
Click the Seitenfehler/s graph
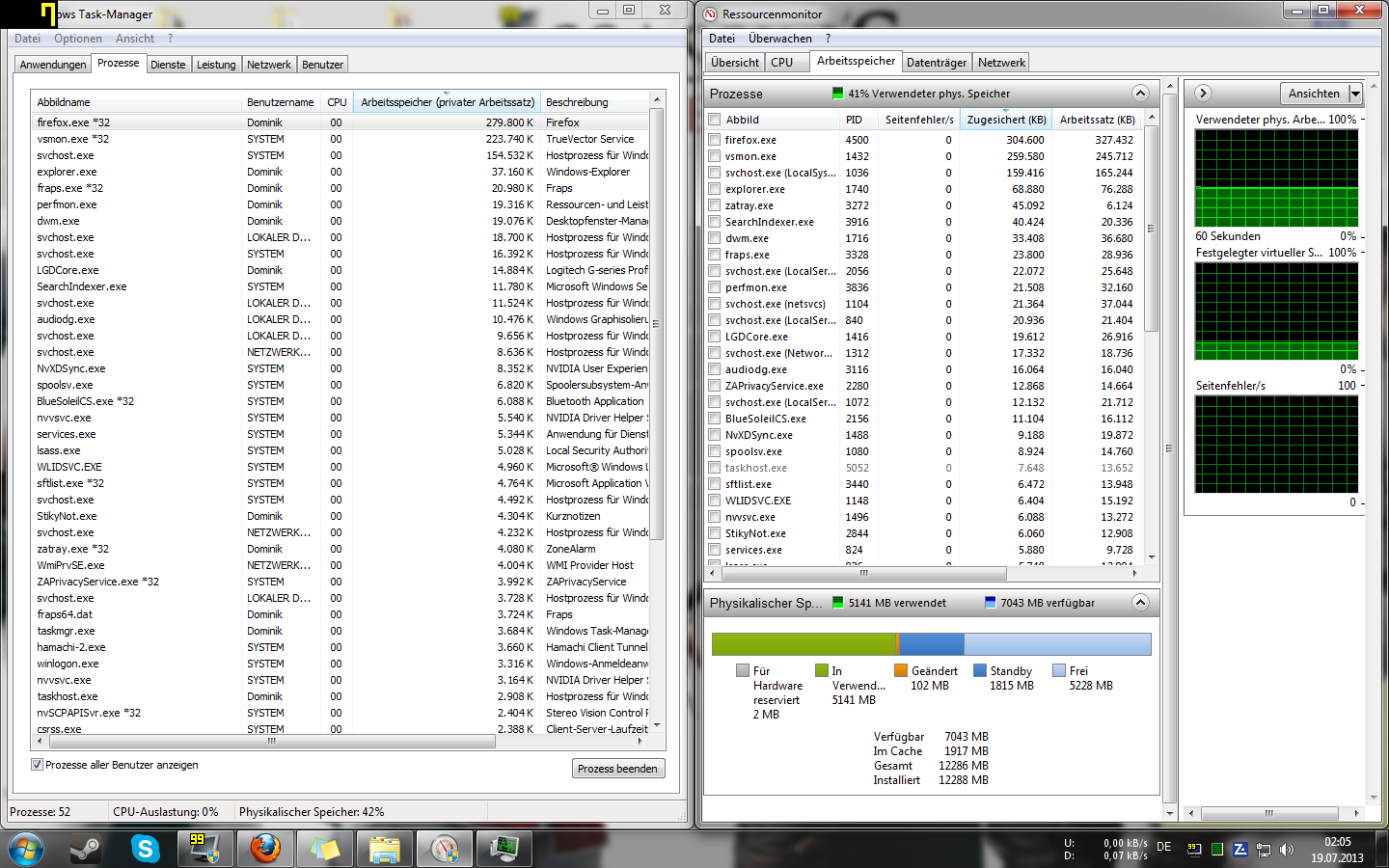(x=1276, y=445)
